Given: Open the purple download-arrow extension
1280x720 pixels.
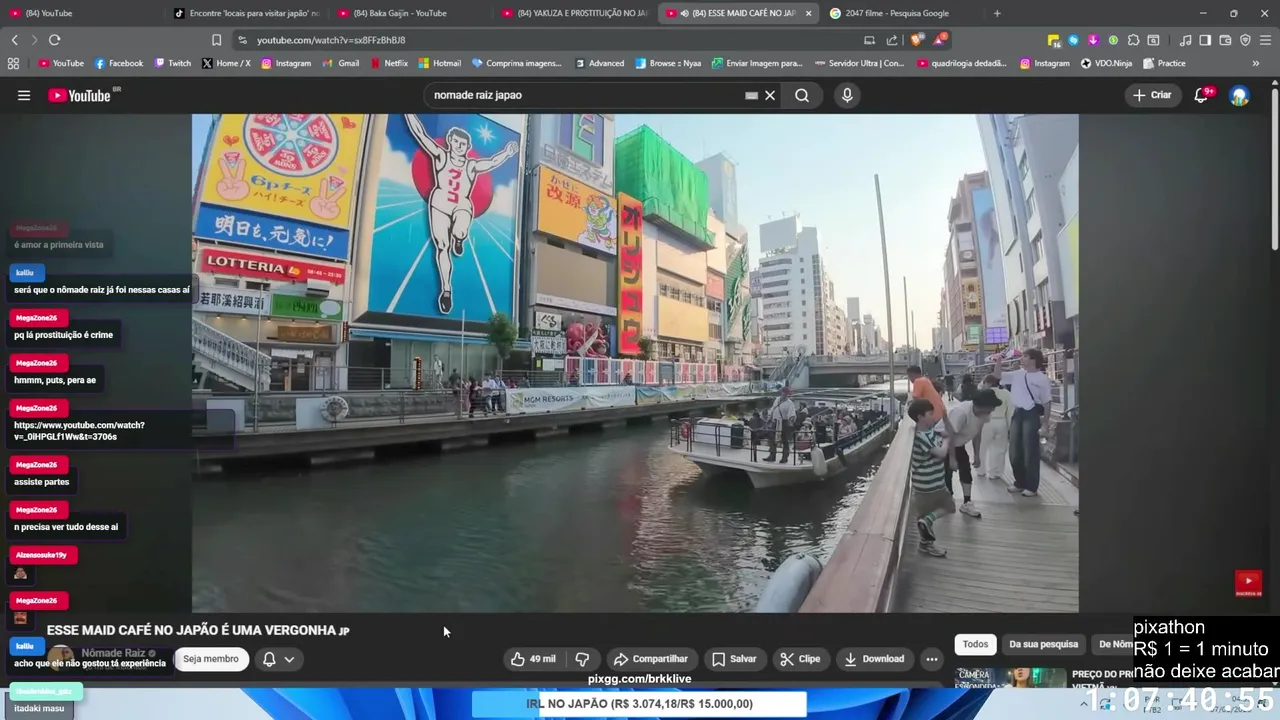Looking at the screenshot, I should point(1093,40).
